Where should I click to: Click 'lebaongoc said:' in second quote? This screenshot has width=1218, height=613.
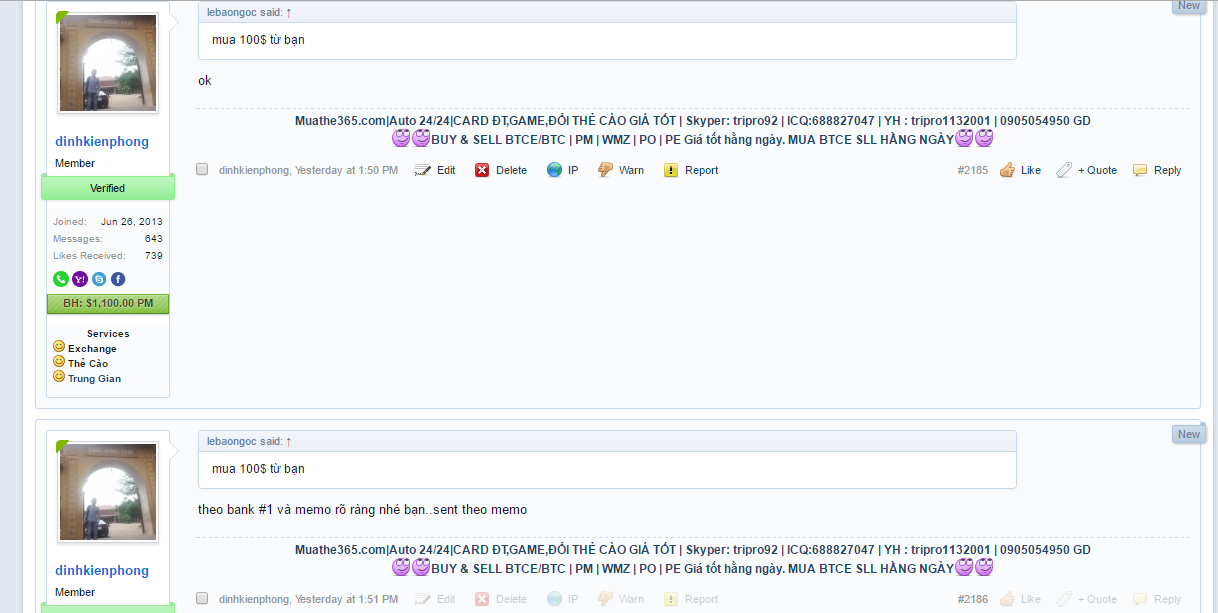[x=244, y=441]
